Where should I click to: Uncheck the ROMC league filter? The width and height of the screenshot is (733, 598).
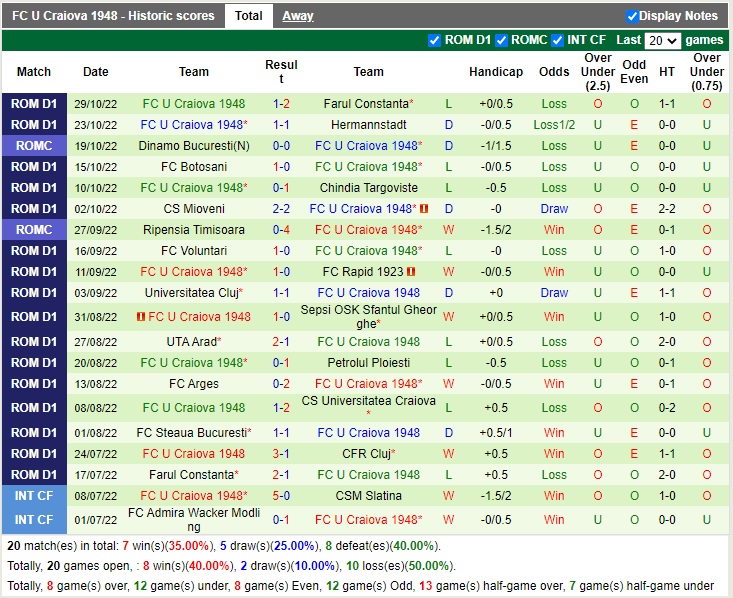point(501,41)
